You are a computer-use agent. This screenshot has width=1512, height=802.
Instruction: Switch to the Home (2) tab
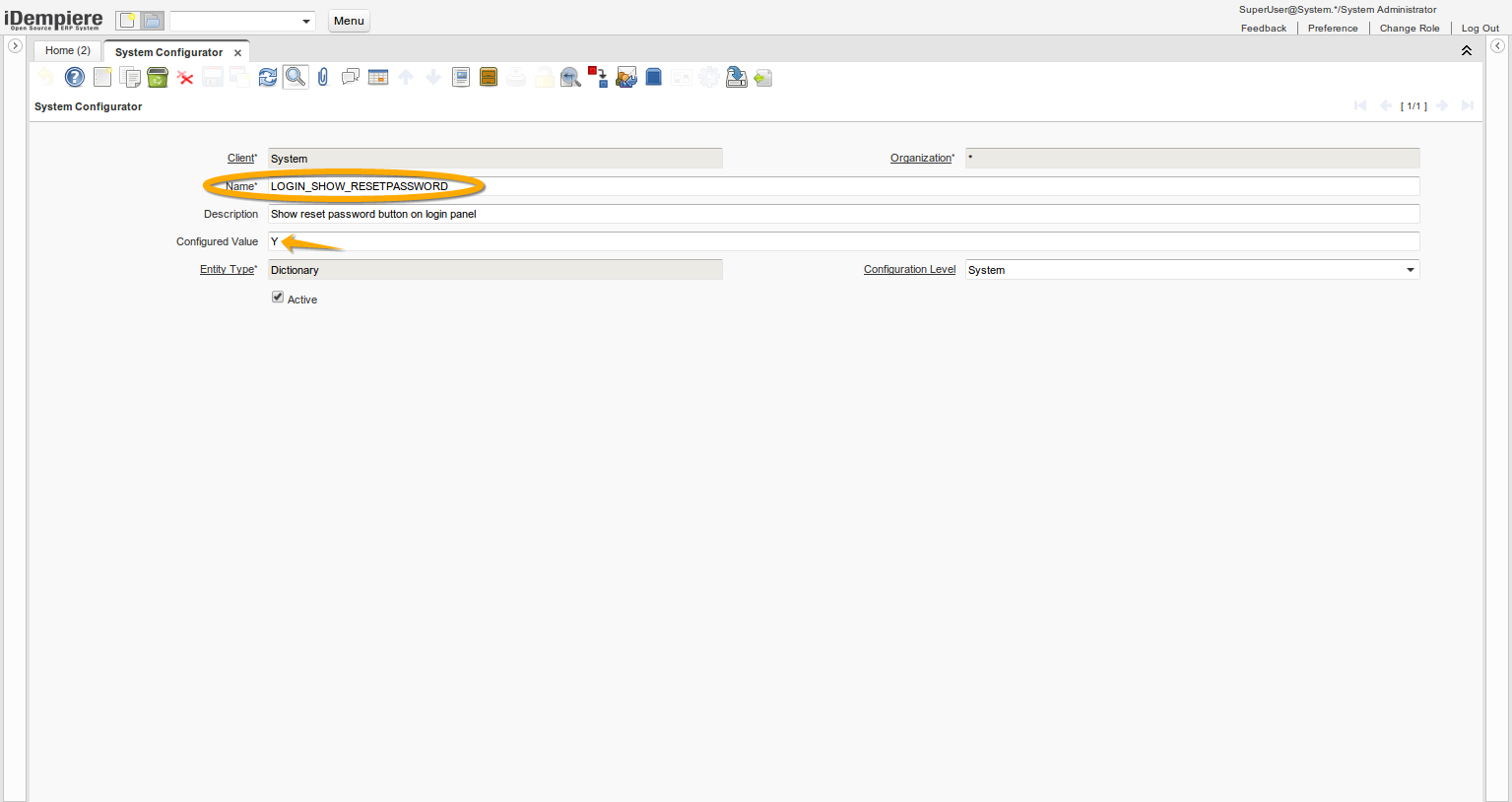click(x=68, y=50)
